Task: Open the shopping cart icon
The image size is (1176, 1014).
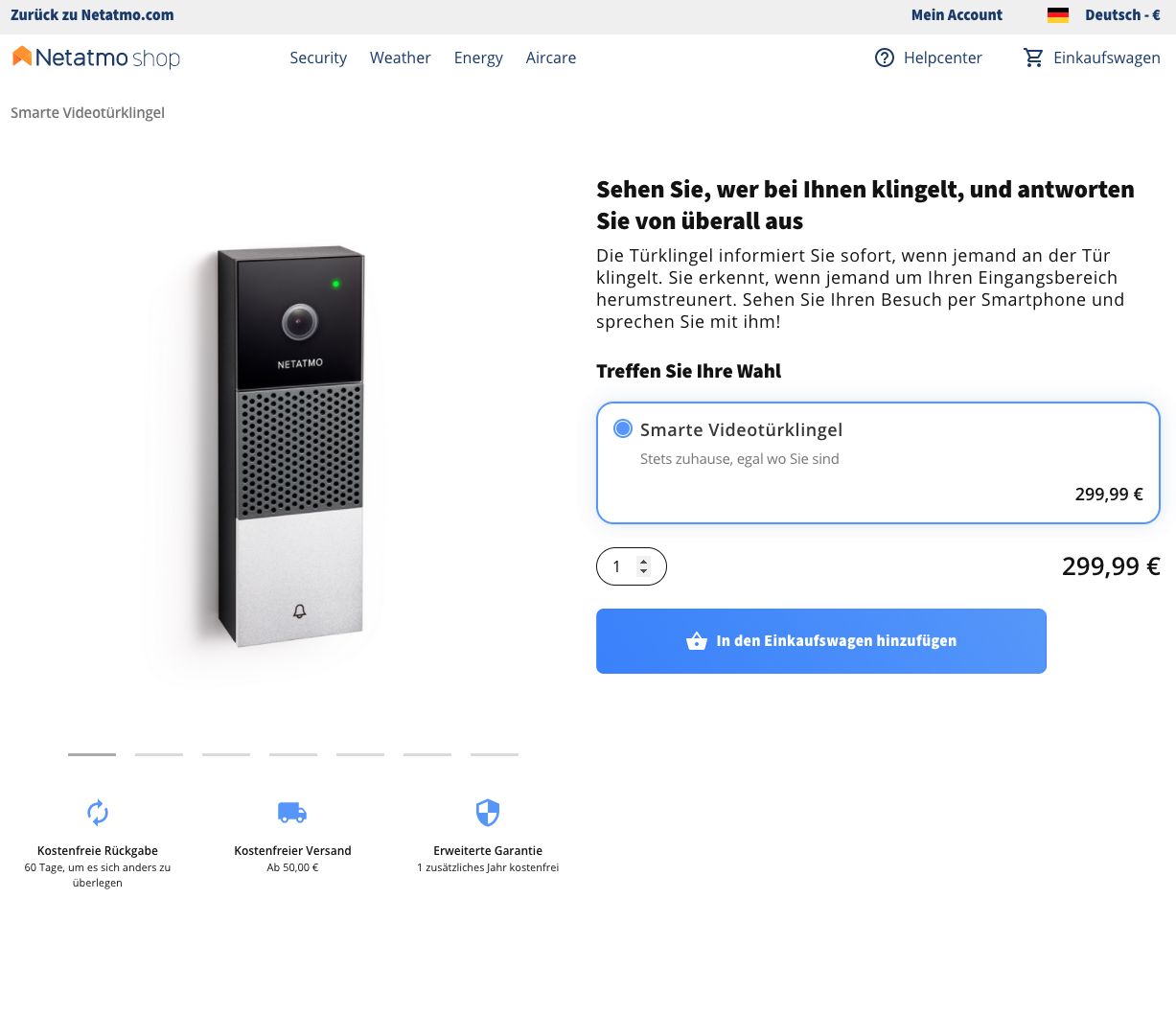Action: click(1033, 58)
